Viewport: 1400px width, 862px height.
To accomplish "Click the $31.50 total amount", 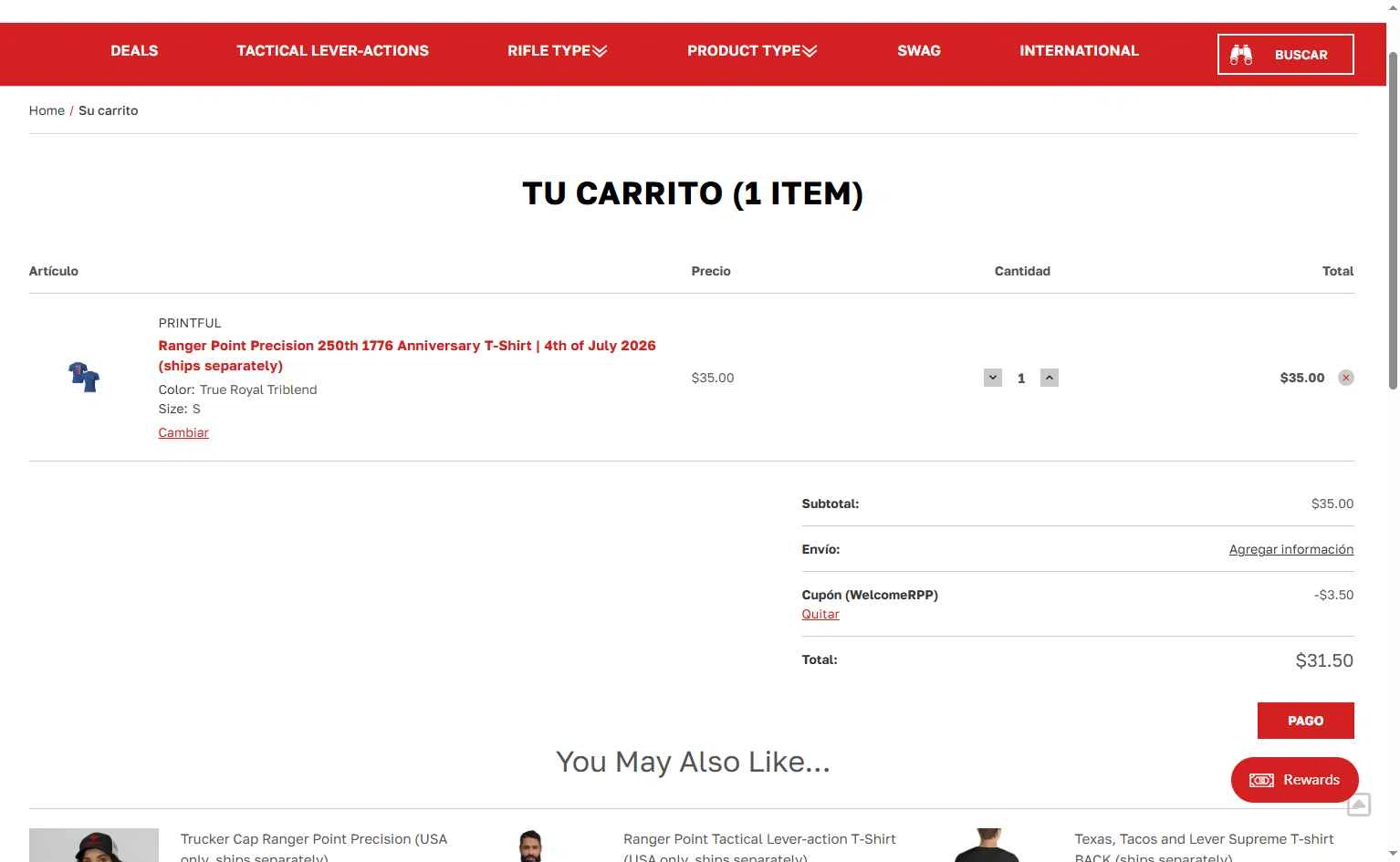I will point(1324,660).
